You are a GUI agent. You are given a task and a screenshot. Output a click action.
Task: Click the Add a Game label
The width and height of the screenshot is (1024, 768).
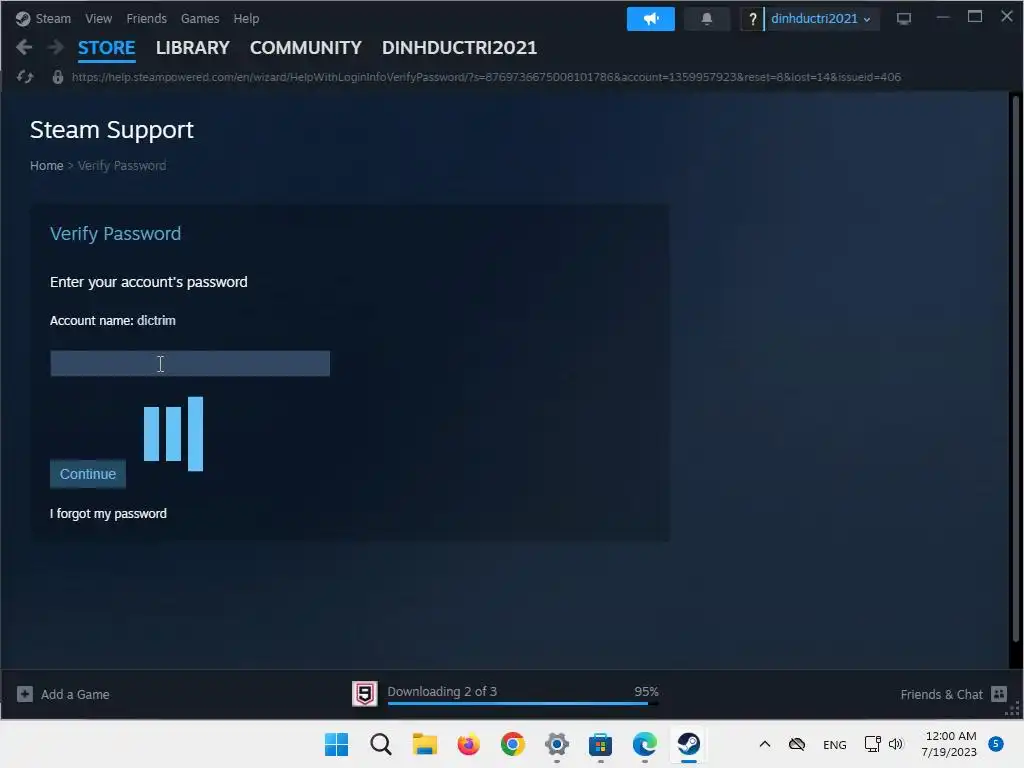click(x=75, y=695)
